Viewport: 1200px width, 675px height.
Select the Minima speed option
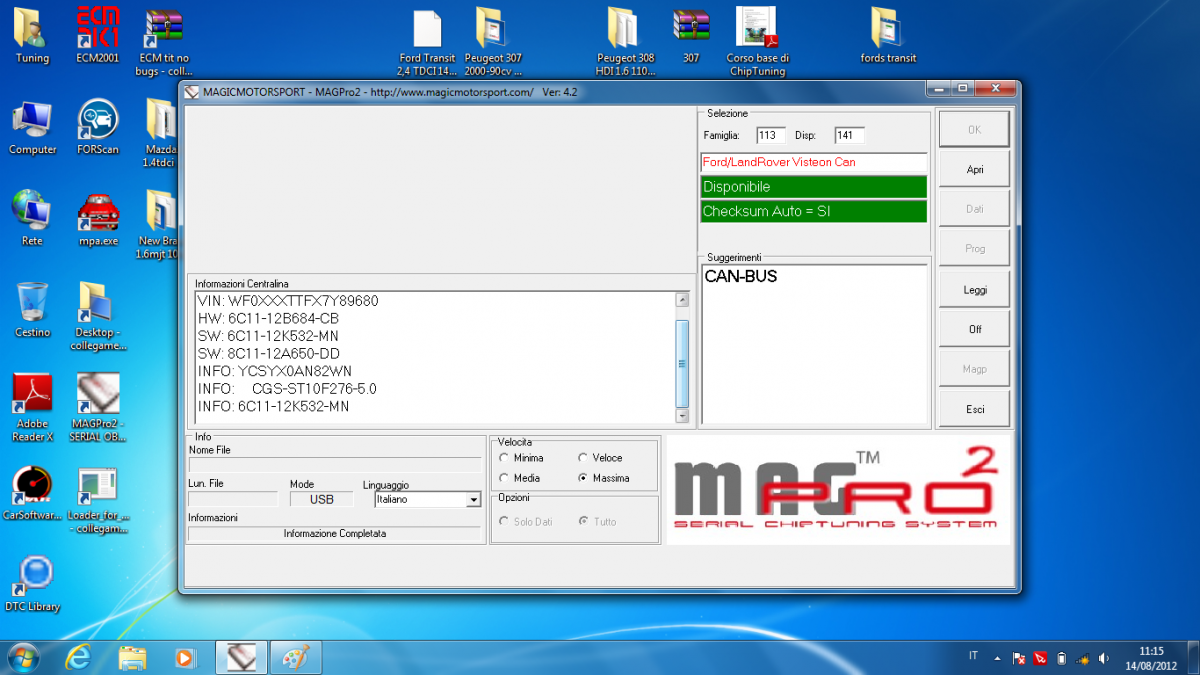(x=522, y=458)
